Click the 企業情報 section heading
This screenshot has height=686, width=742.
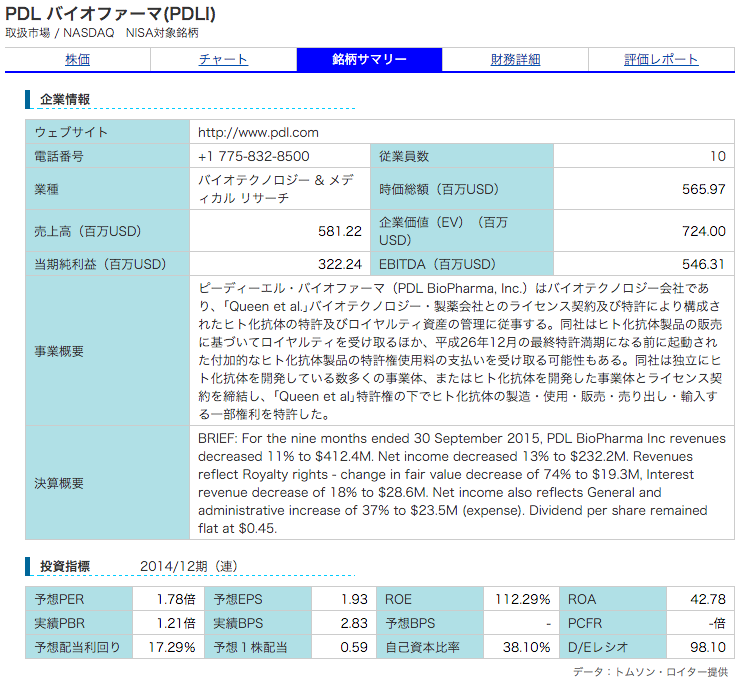pos(65,99)
